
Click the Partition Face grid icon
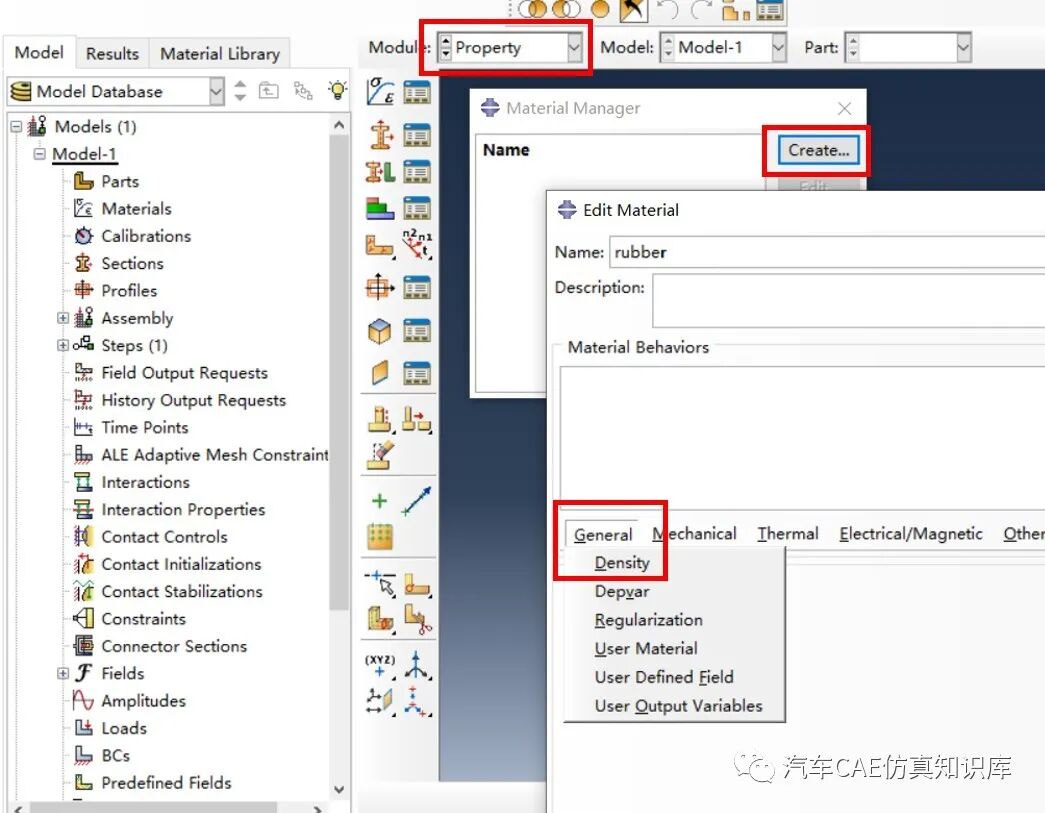click(x=379, y=536)
